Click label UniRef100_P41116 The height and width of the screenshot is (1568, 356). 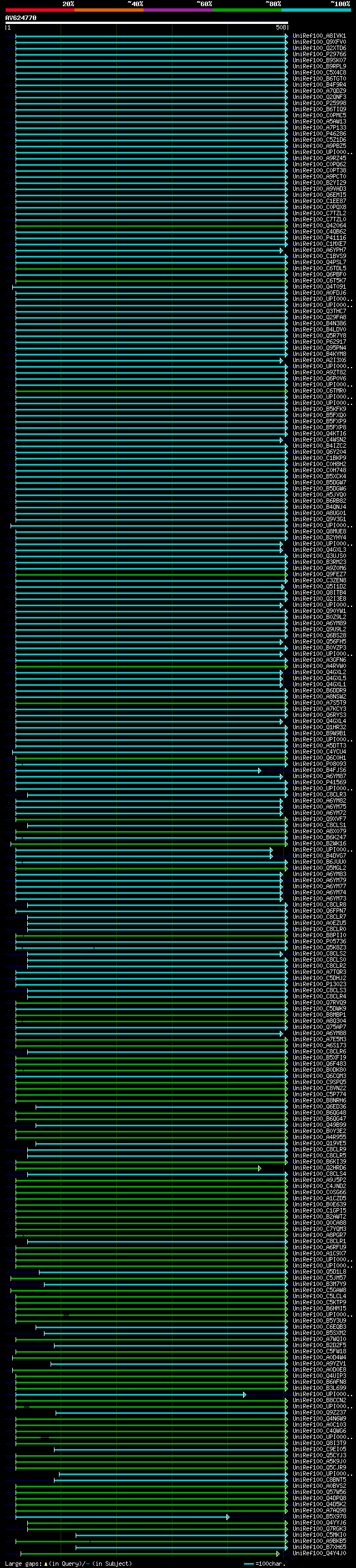pyautogui.click(x=319, y=238)
